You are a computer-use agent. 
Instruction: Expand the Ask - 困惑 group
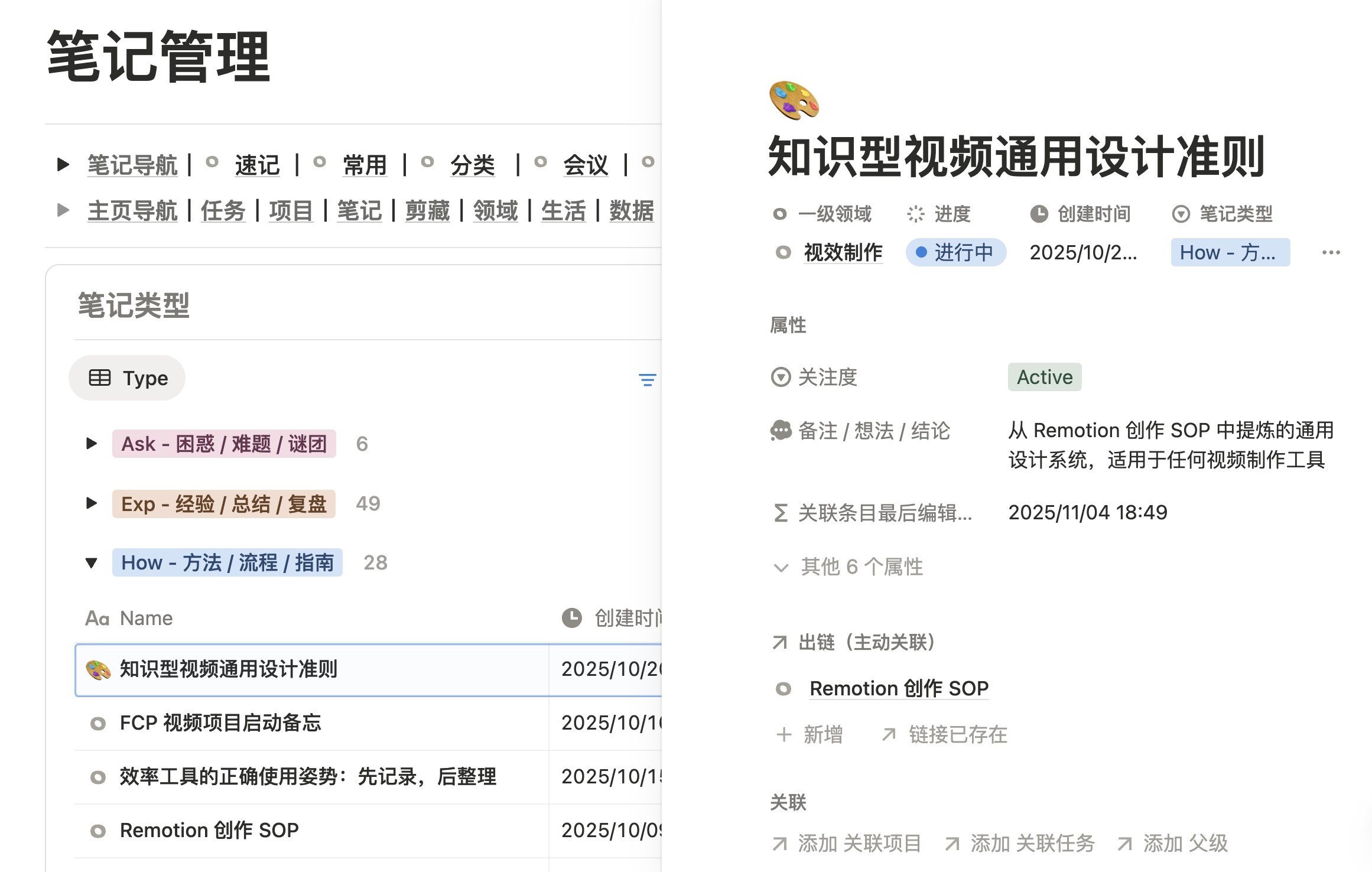(x=91, y=444)
